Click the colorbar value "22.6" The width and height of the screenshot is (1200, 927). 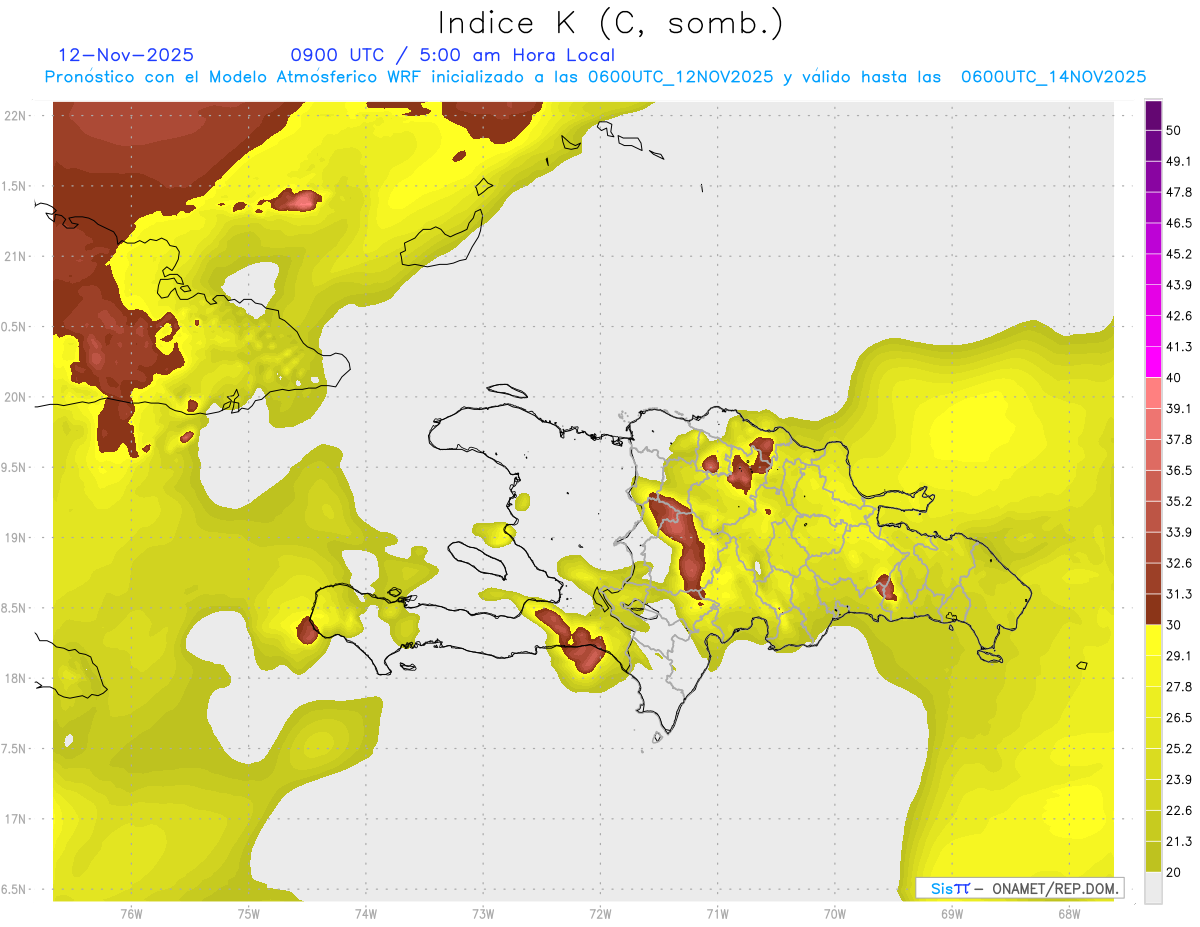click(1179, 810)
